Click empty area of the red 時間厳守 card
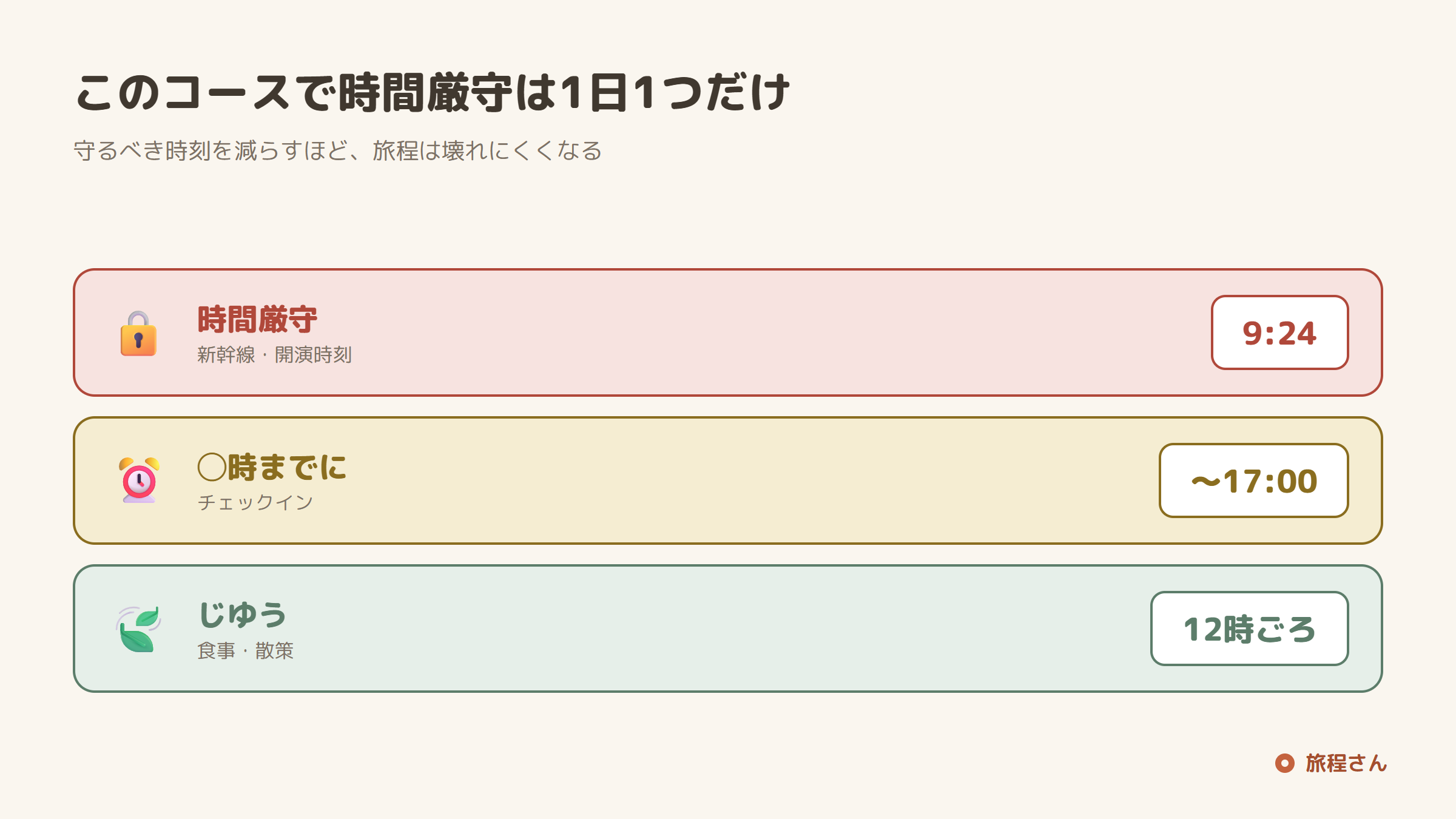The height and width of the screenshot is (819, 1456). click(728, 332)
